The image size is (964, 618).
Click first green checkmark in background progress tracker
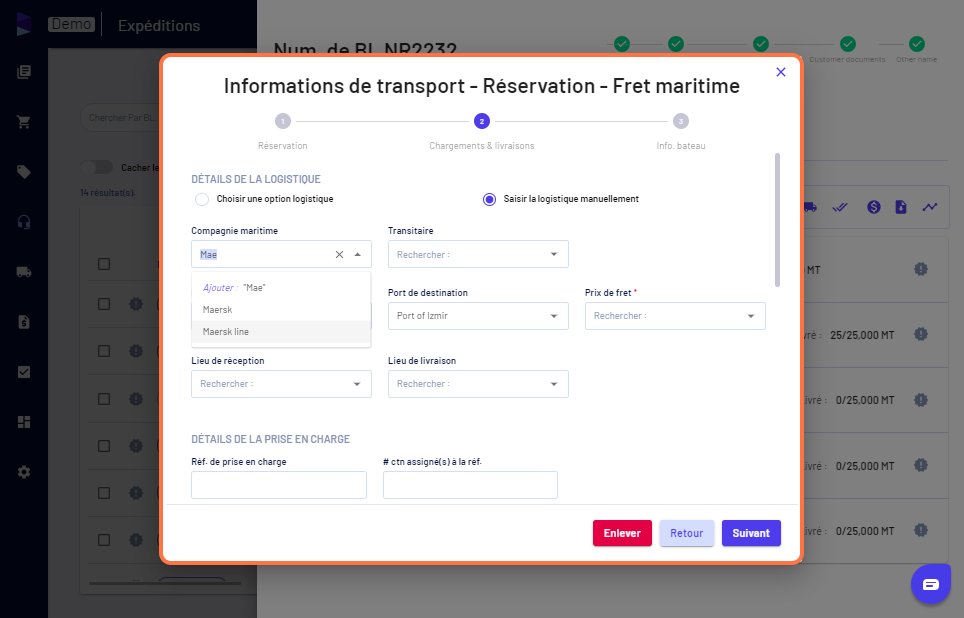pyautogui.click(x=622, y=44)
